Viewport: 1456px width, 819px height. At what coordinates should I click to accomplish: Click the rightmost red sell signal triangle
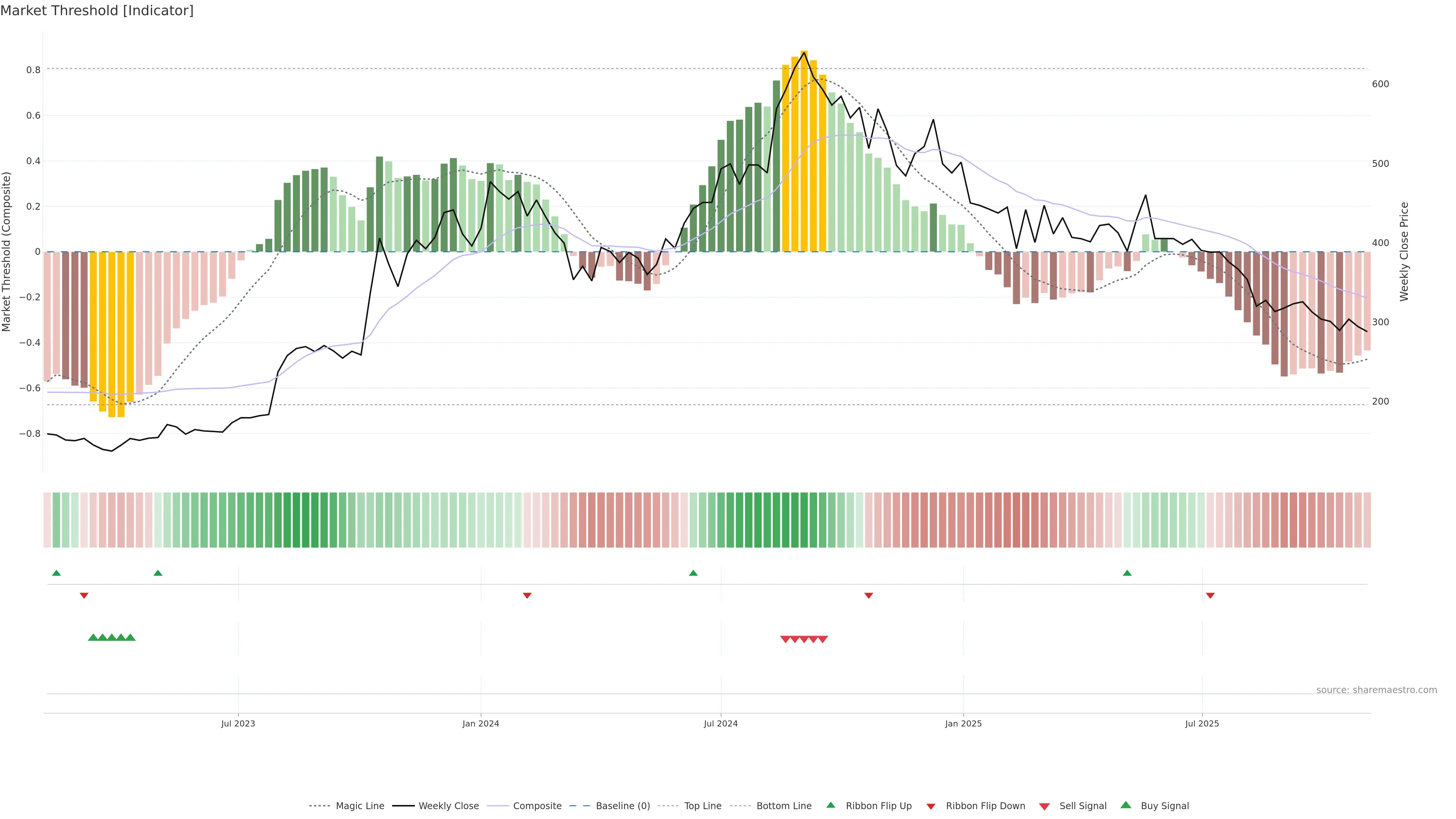(822, 639)
